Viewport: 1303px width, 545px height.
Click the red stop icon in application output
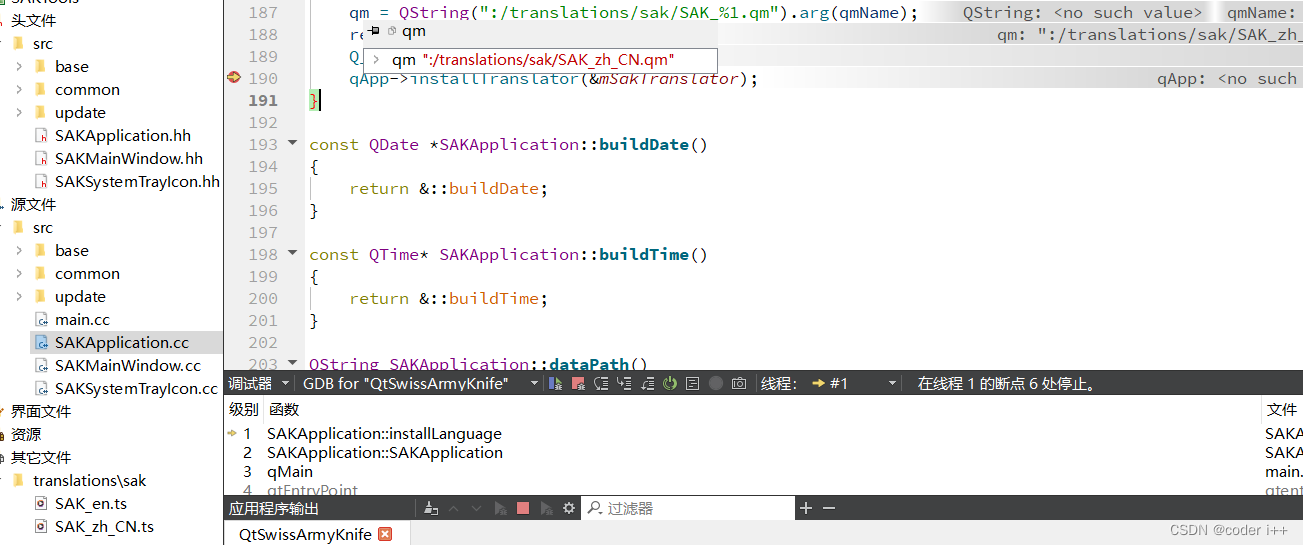(x=522, y=509)
